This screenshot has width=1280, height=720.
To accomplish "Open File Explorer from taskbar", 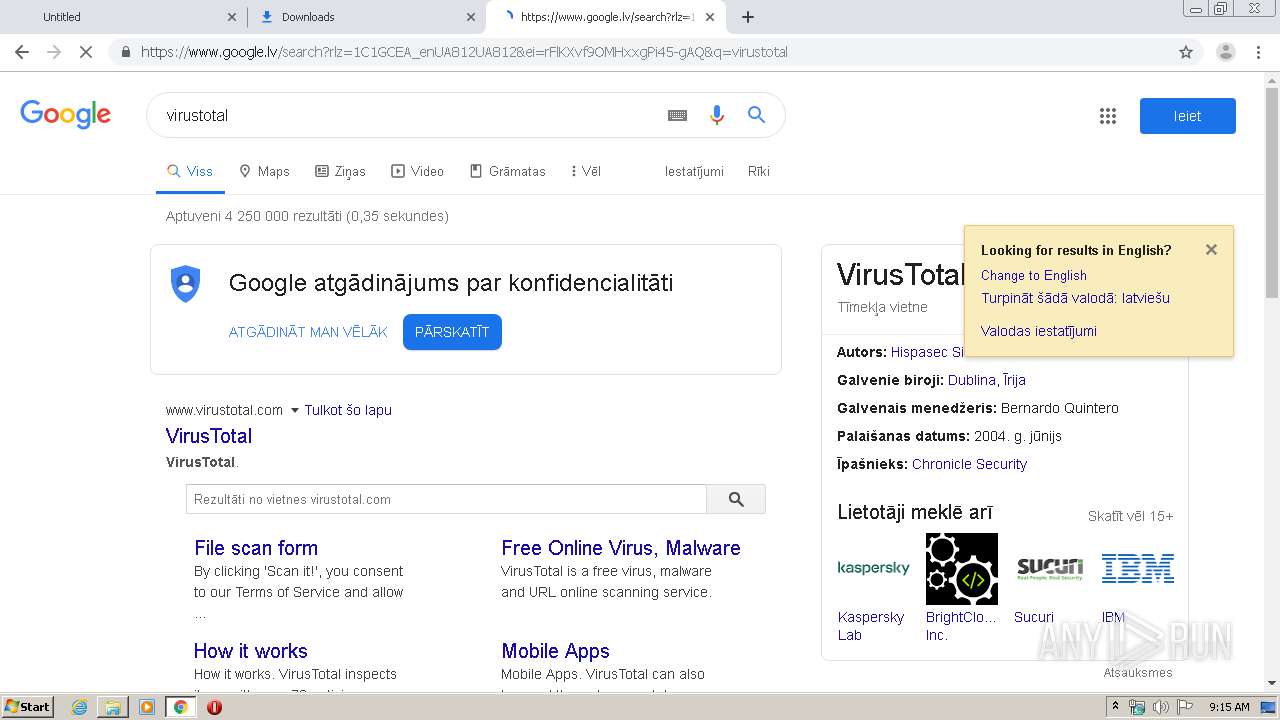I will [113, 707].
